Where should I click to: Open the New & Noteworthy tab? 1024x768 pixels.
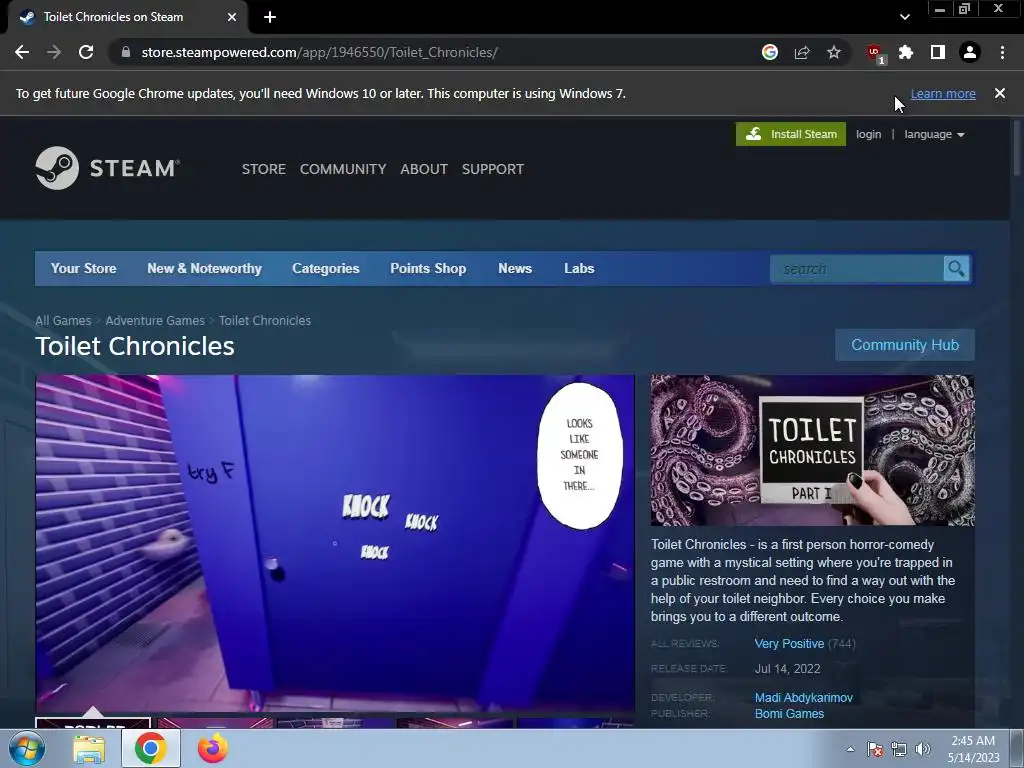tap(204, 268)
